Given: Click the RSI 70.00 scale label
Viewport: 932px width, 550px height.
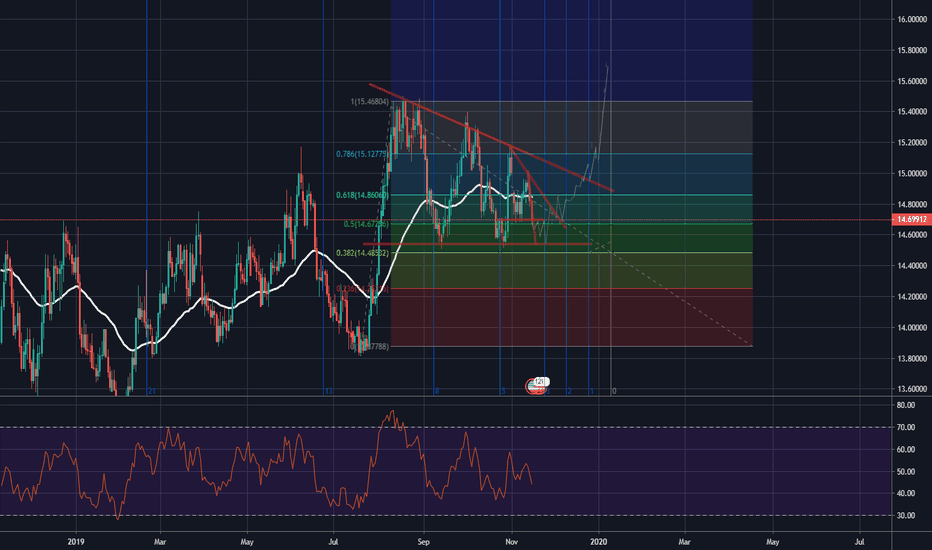Looking at the screenshot, I should (x=907, y=428).
